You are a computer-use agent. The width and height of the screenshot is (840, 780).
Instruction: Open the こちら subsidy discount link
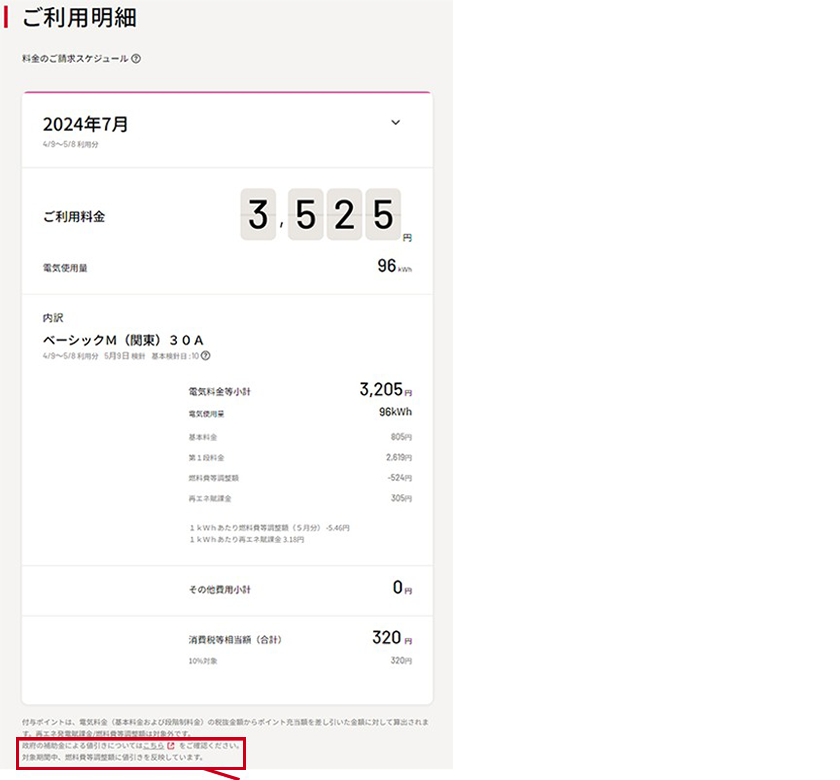pyautogui.click(x=153, y=745)
